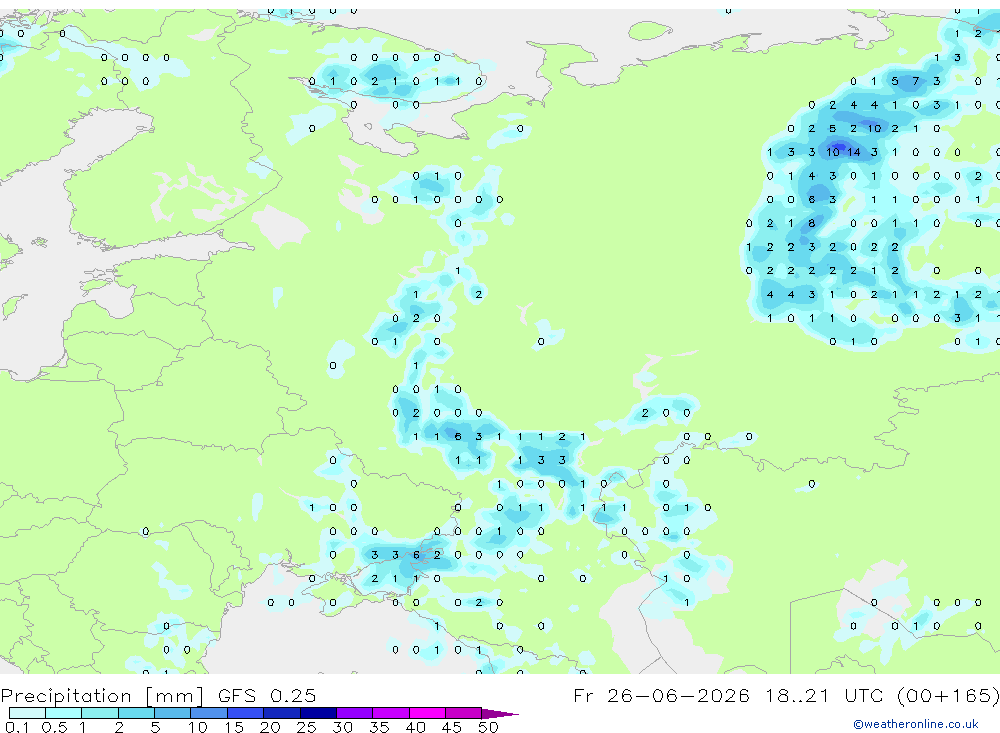This screenshot has width=1000, height=733.
Task: Click the 40–45 mm magenta legend swatch
Action: point(427,713)
